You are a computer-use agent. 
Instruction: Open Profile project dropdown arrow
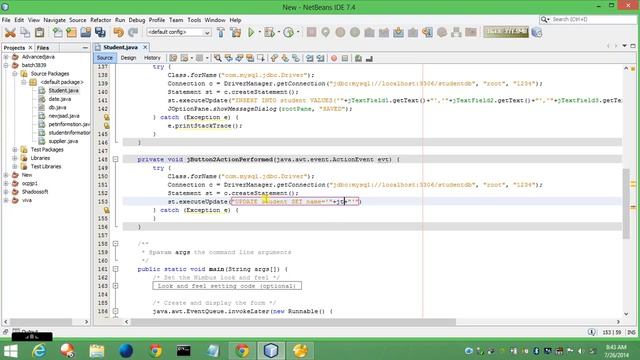[298, 32]
